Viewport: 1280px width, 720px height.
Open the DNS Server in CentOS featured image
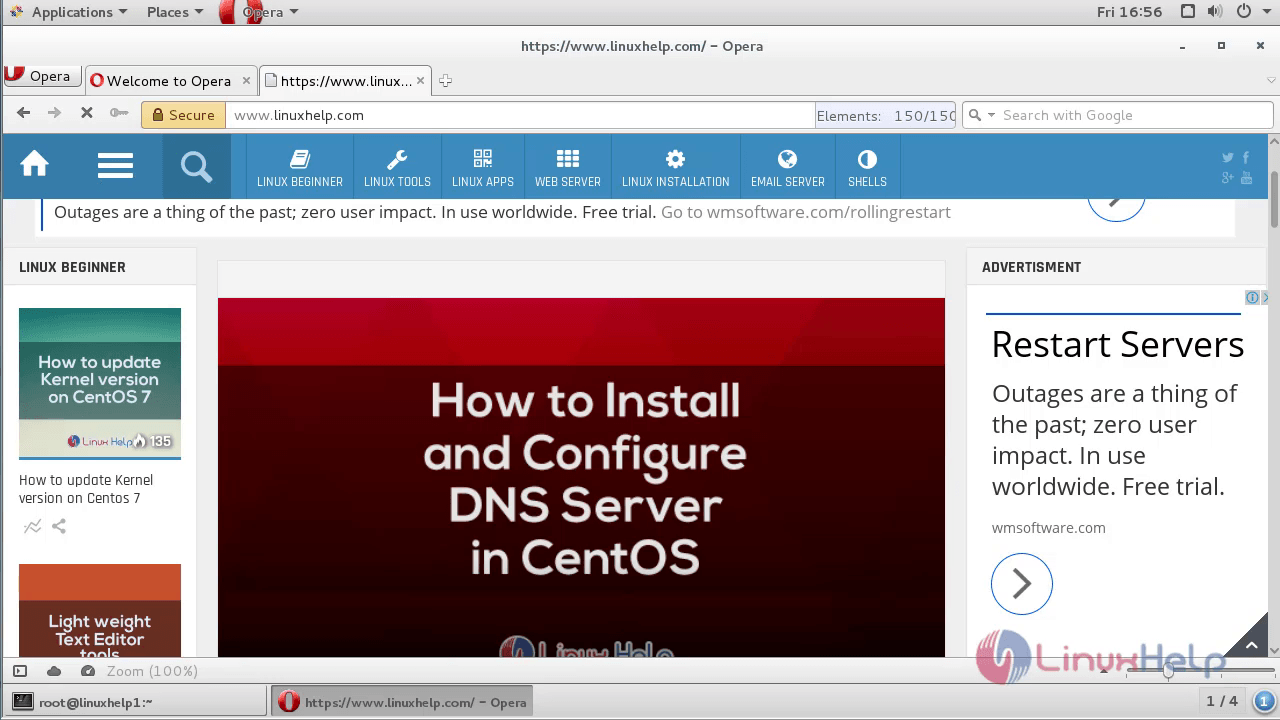(581, 477)
